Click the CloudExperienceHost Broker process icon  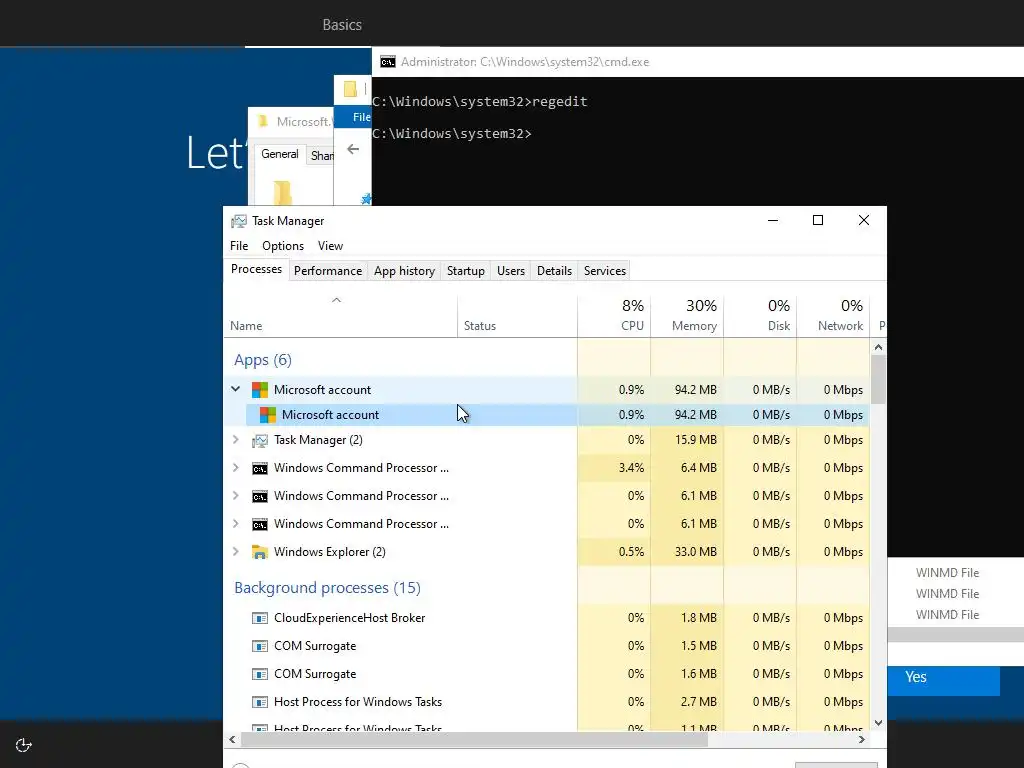(260, 618)
